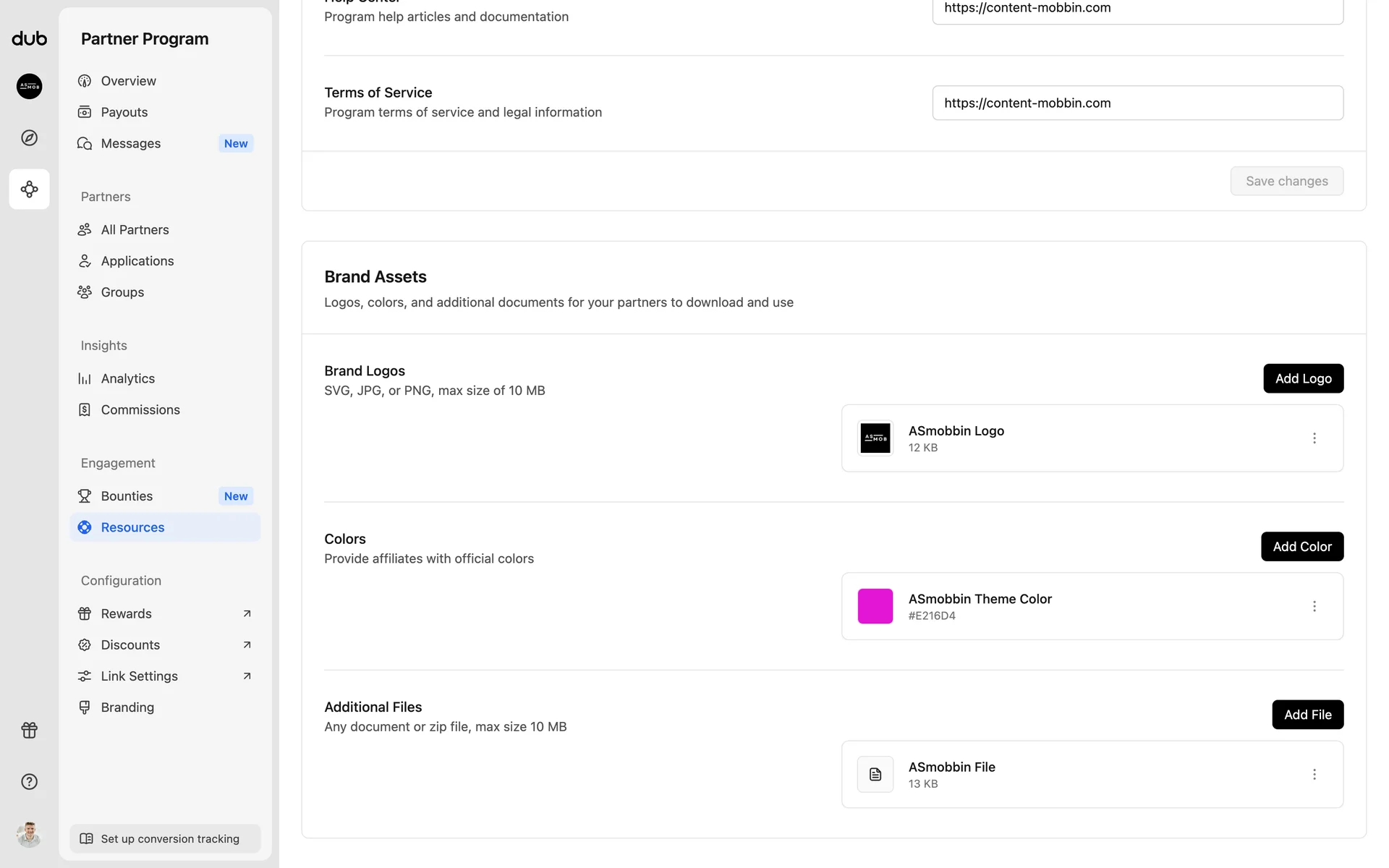Screen dimensions: 1389x868
Task: Click the ASmobbin workspace avatar icon
Action: pos(29,86)
